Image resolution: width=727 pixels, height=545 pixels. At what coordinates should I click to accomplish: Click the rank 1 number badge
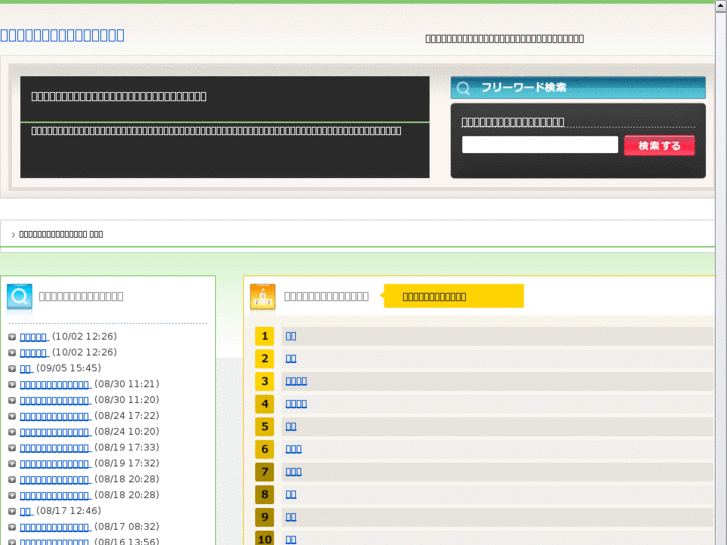[264, 336]
